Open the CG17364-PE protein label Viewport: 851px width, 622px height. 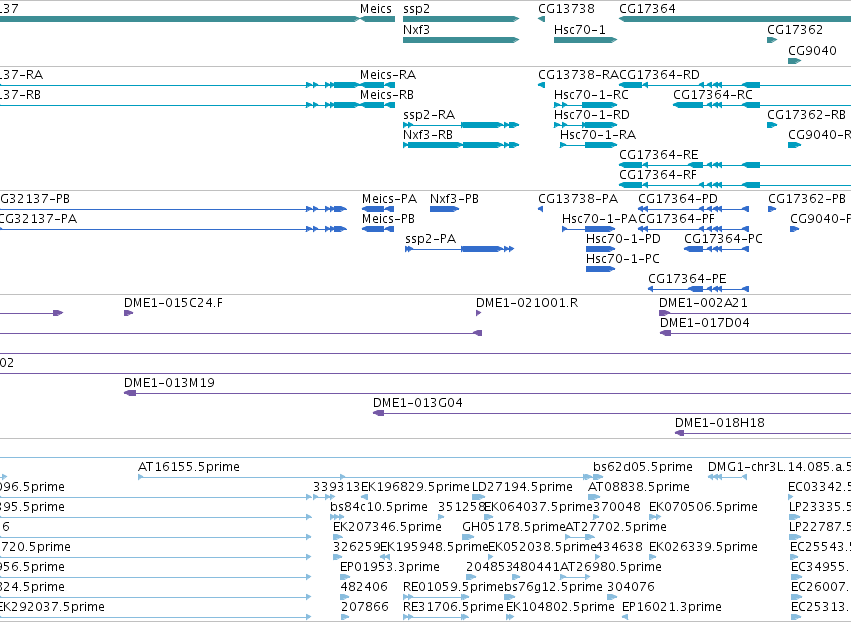[687, 279]
